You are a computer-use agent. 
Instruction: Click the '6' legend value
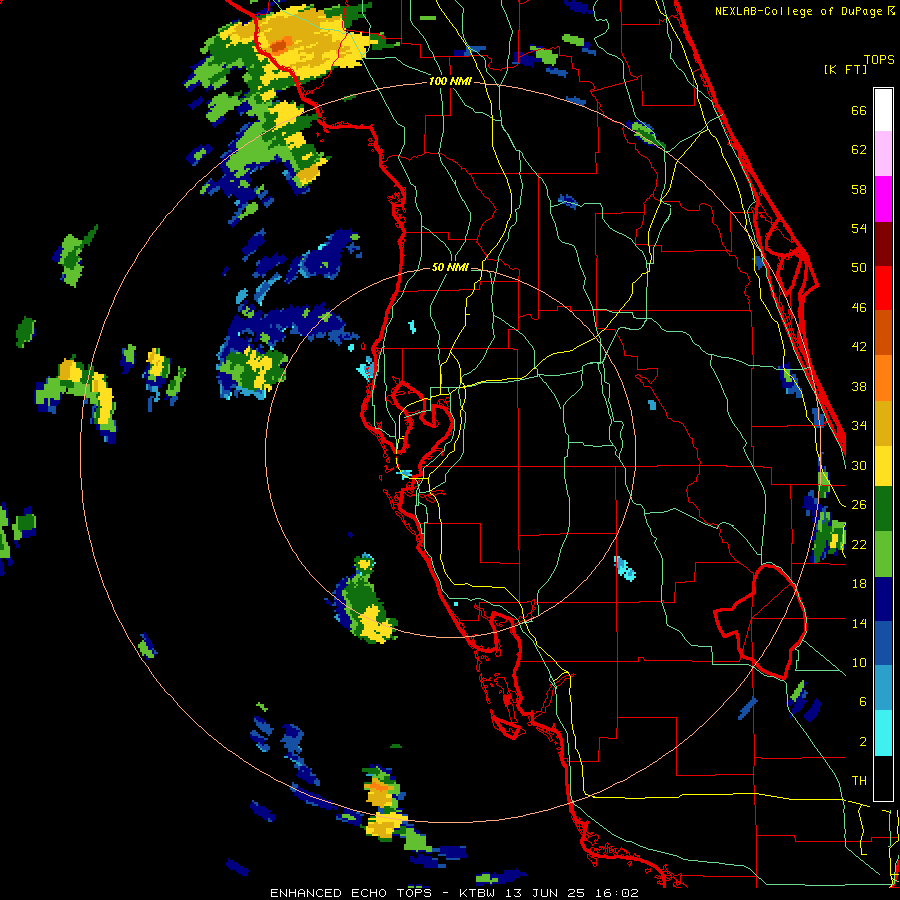click(863, 702)
